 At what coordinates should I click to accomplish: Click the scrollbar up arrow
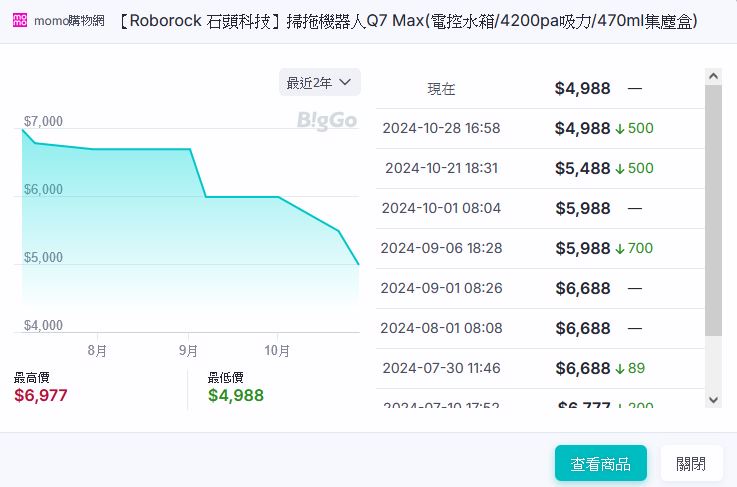[713, 76]
